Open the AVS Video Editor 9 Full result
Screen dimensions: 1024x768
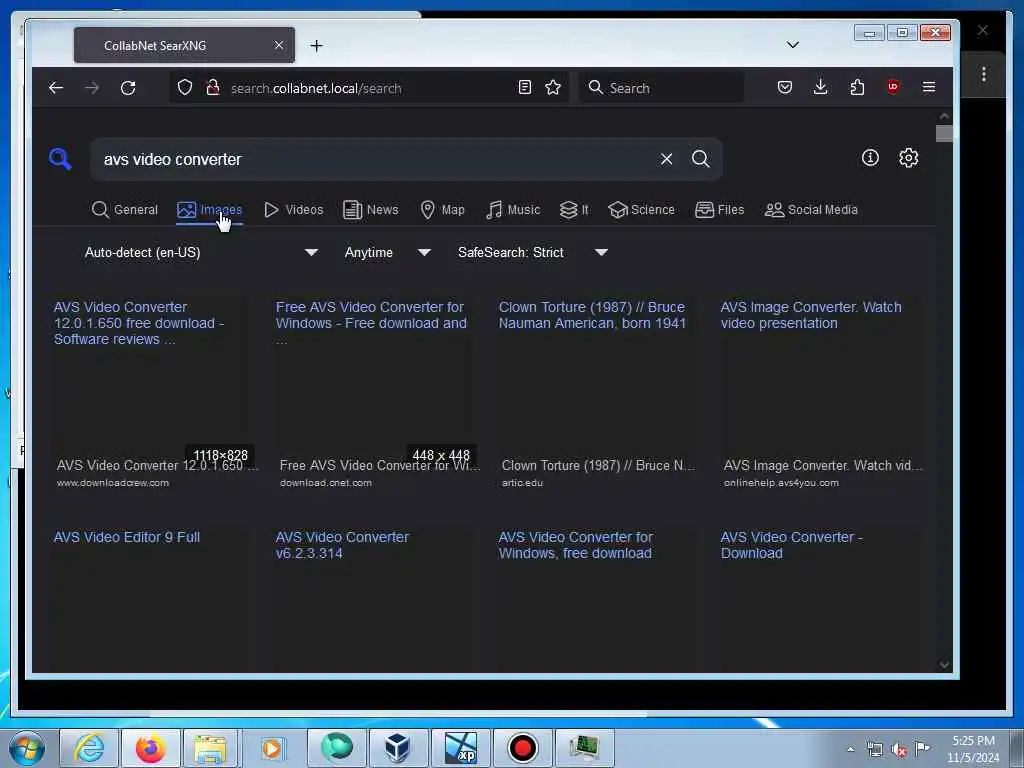tap(127, 537)
